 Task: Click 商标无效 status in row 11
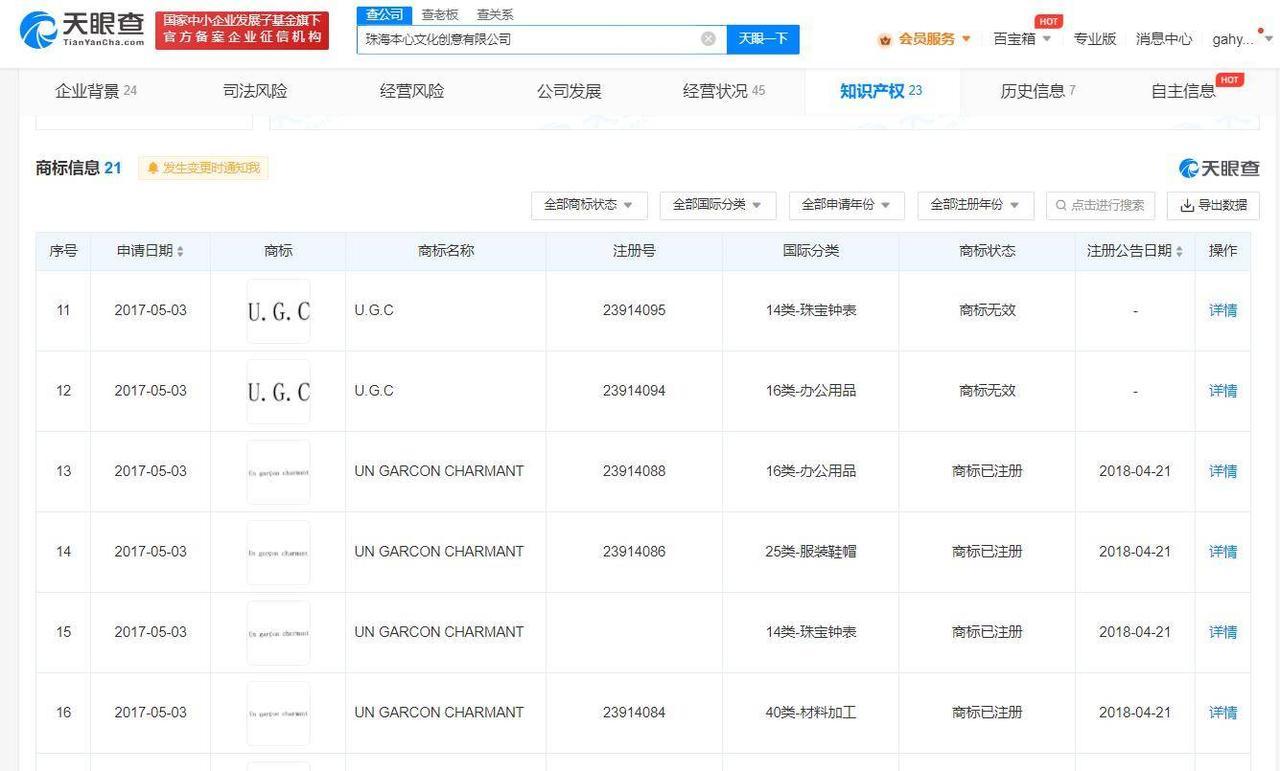click(987, 311)
